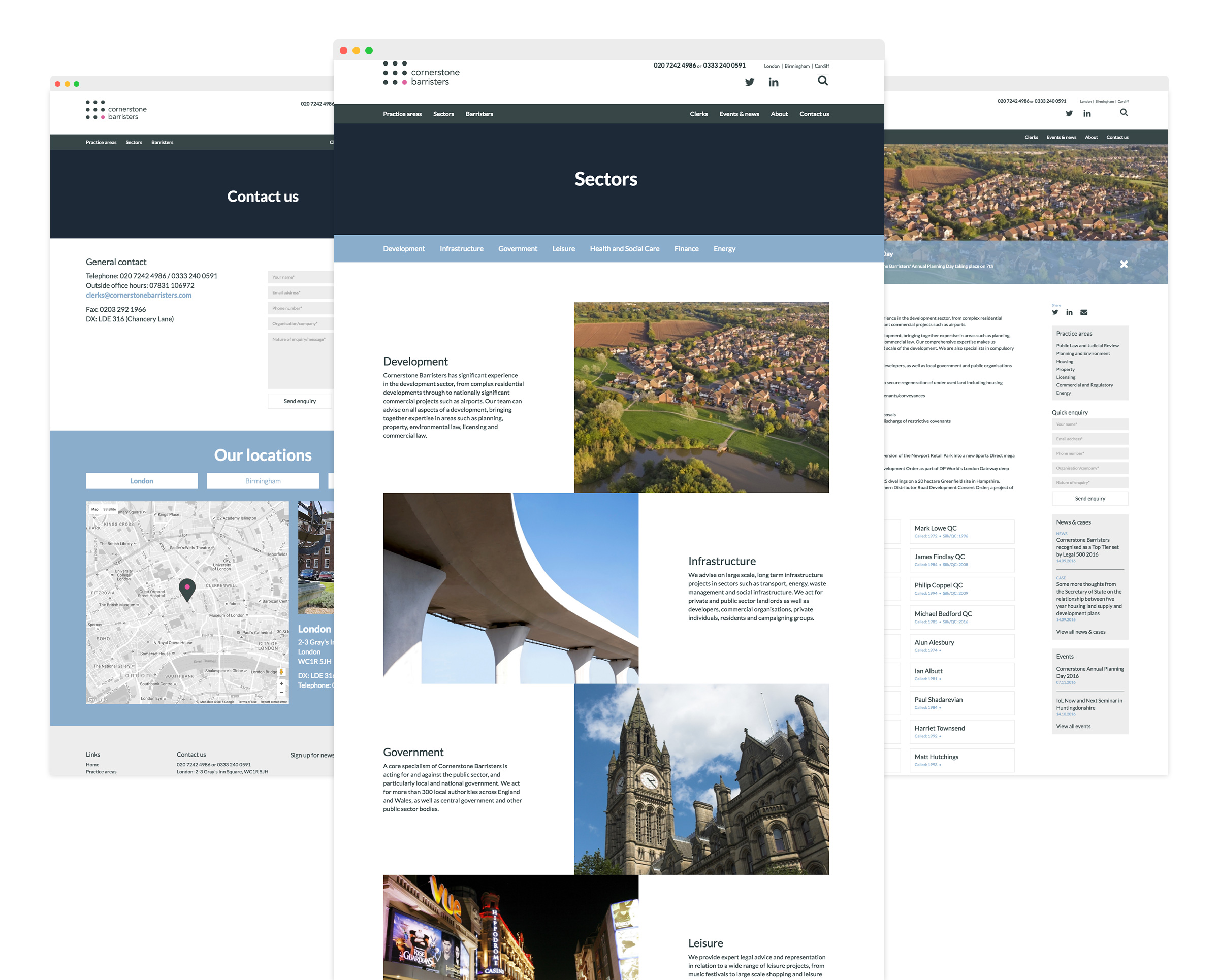Open Clerks menu item in front window

(699, 114)
